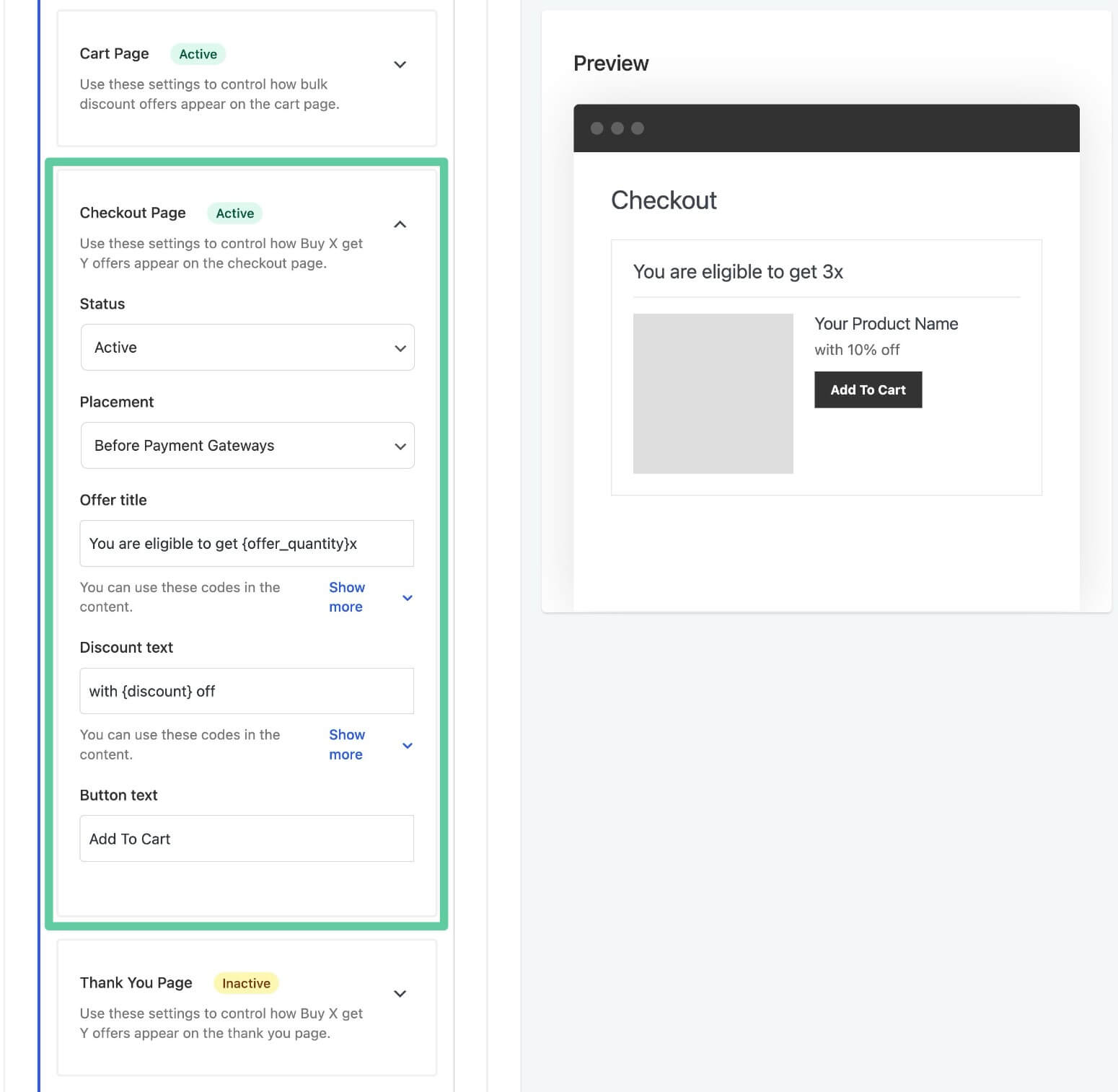Click Show more under Discount text
The image size is (1118, 1092).
coord(347,744)
